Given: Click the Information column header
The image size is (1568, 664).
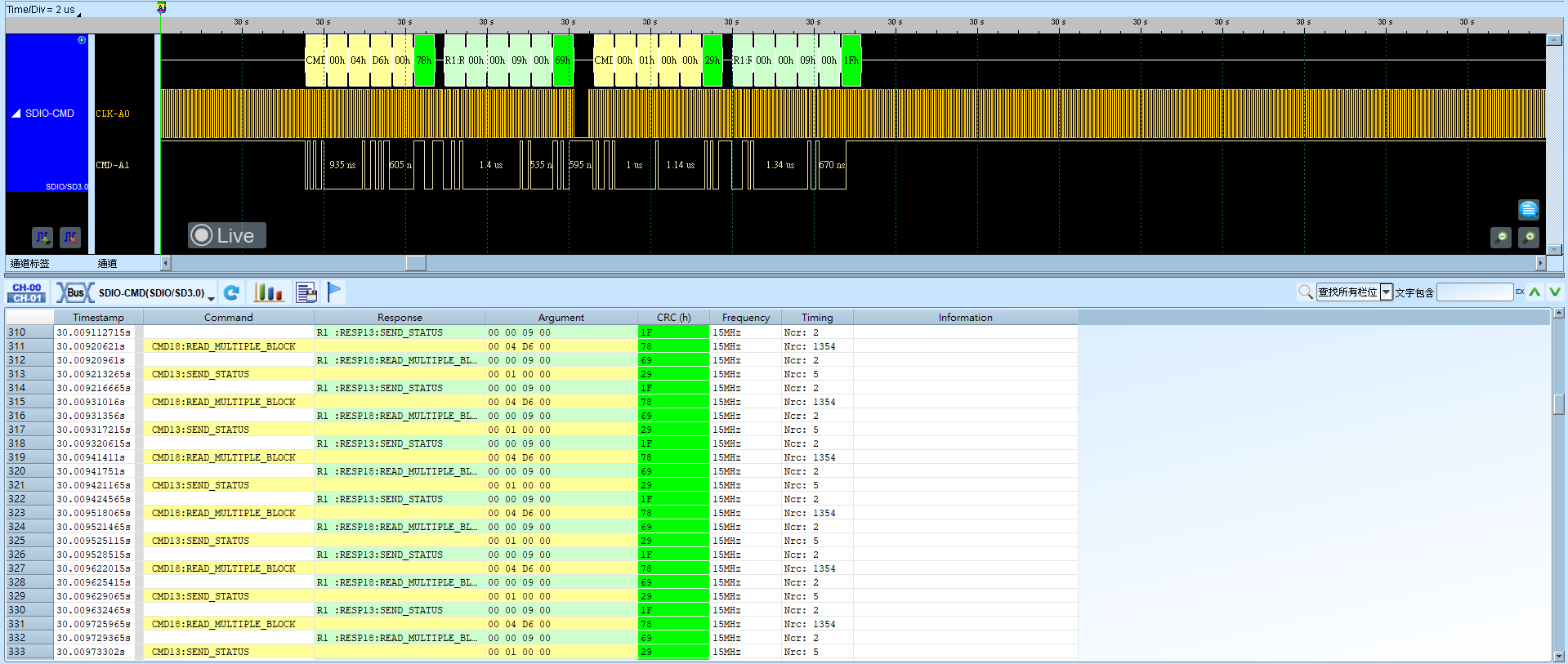Looking at the screenshot, I should pos(966,318).
